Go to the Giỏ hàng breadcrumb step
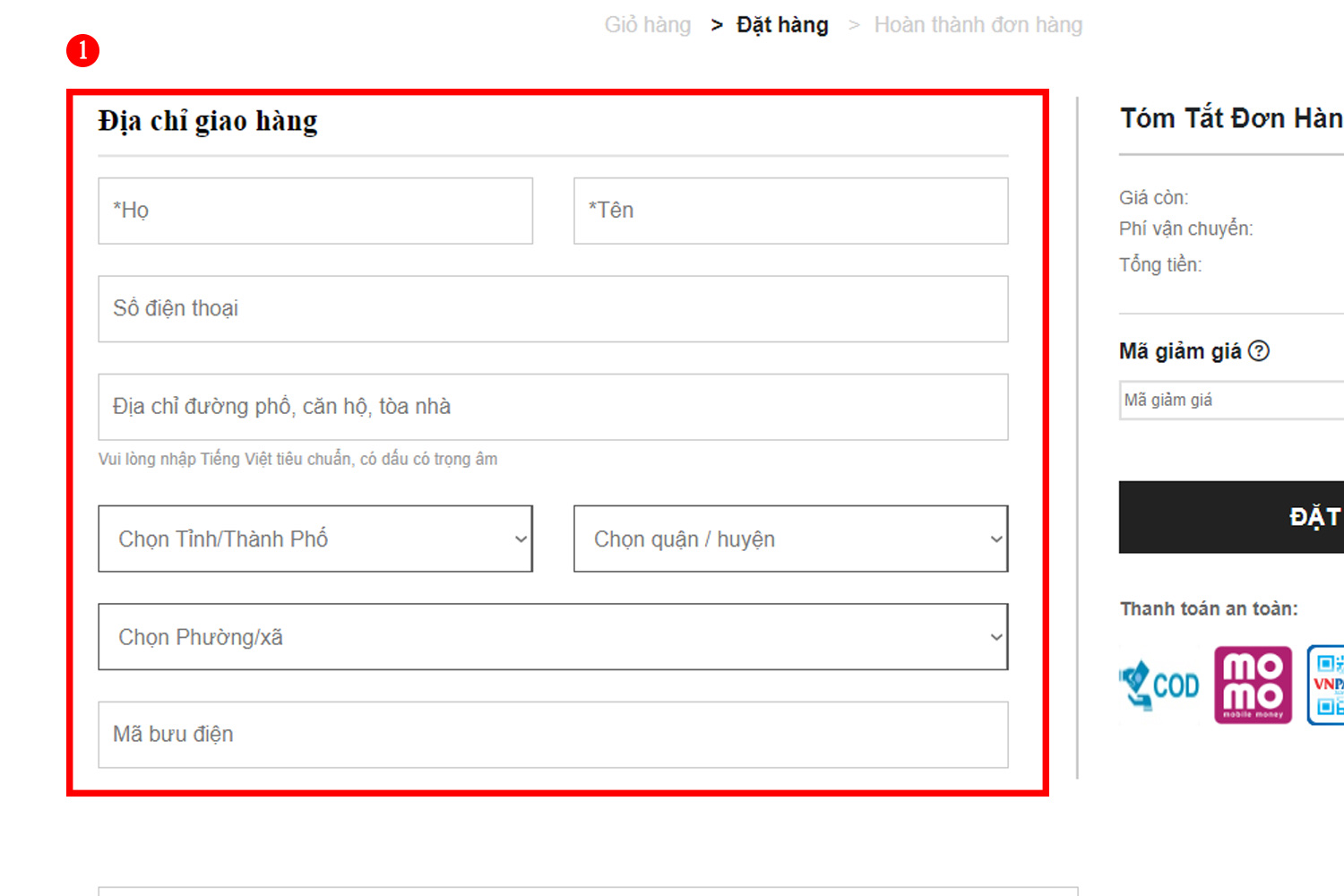The height and width of the screenshot is (896, 1344). [648, 25]
